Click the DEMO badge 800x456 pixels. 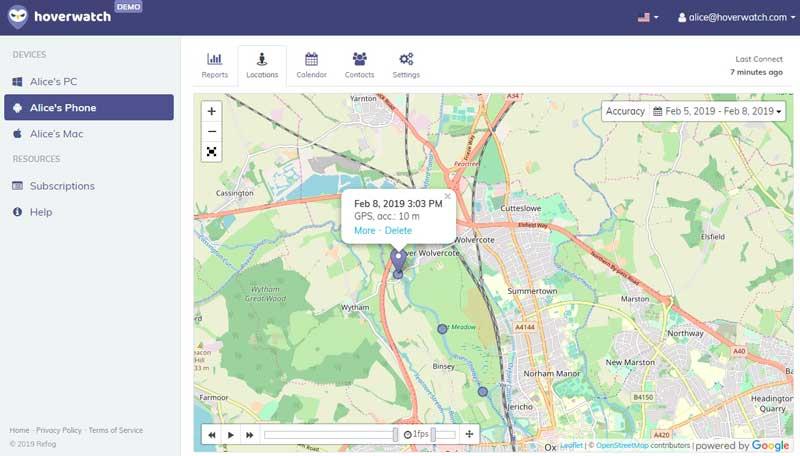pos(129,7)
